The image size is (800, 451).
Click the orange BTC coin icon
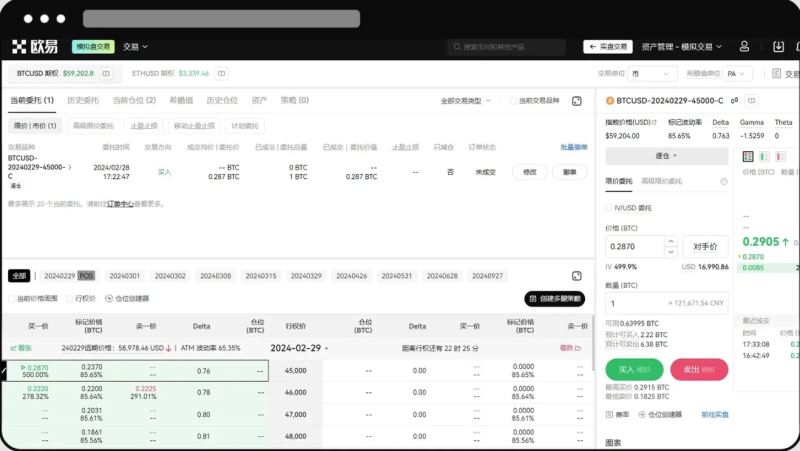click(610, 101)
